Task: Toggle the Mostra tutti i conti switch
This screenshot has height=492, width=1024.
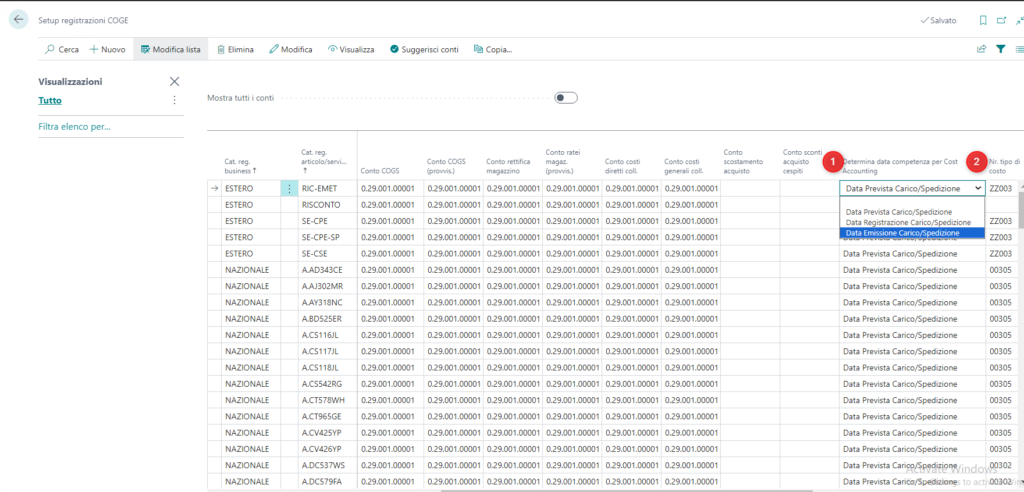Action: (x=566, y=98)
